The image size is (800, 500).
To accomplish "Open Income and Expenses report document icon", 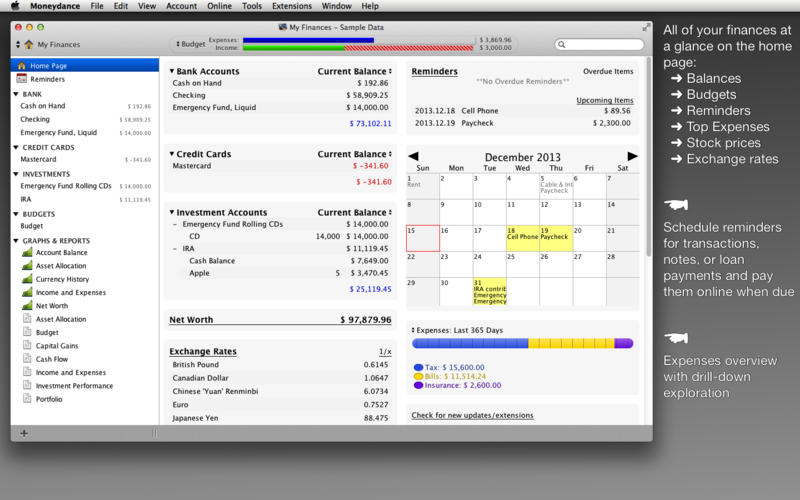I will (x=28, y=371).
